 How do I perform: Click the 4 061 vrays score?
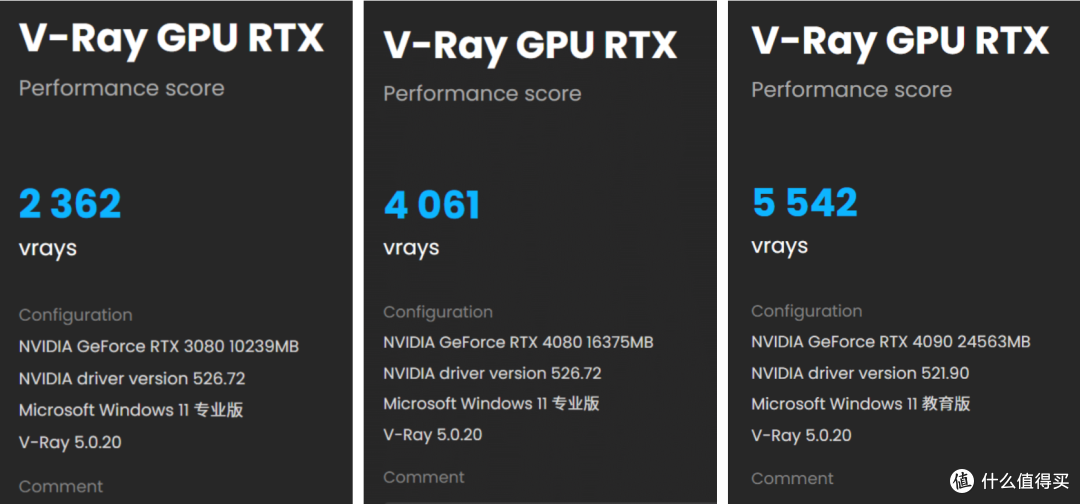(432, 206)
